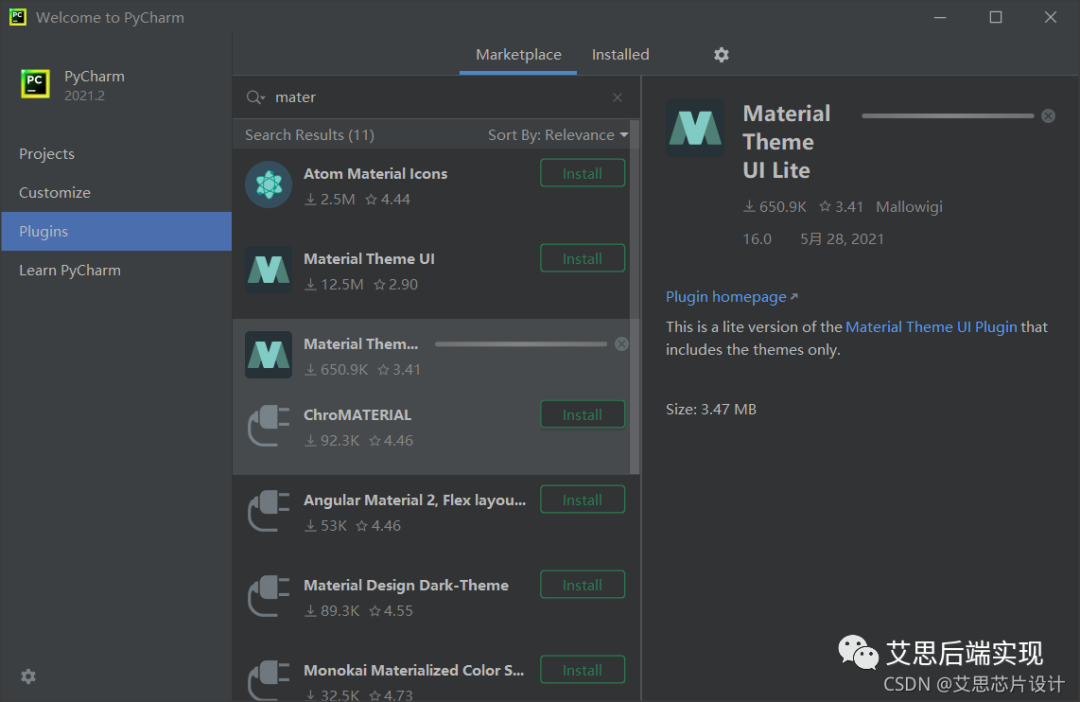Open the plugins gear settings icon
The height and width of the screenshot is (702, 1080).
721,55
